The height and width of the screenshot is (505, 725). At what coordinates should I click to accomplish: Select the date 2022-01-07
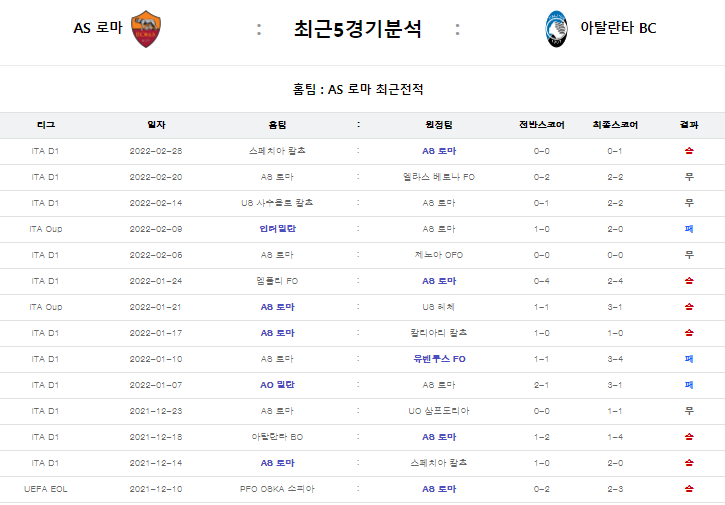(x=156, y=385)
